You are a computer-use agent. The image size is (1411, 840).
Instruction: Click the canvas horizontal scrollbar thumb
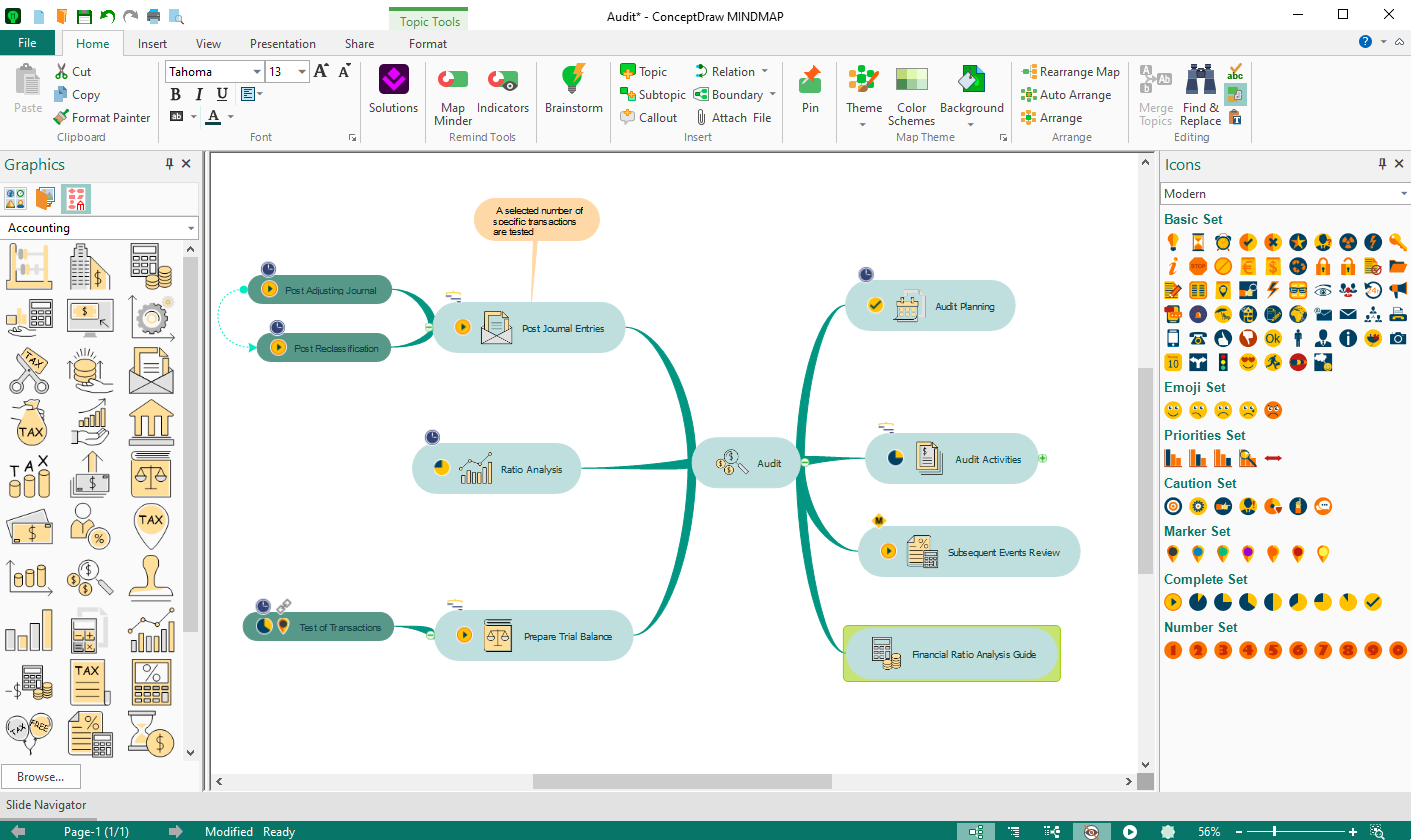click(x=682, y=781)
